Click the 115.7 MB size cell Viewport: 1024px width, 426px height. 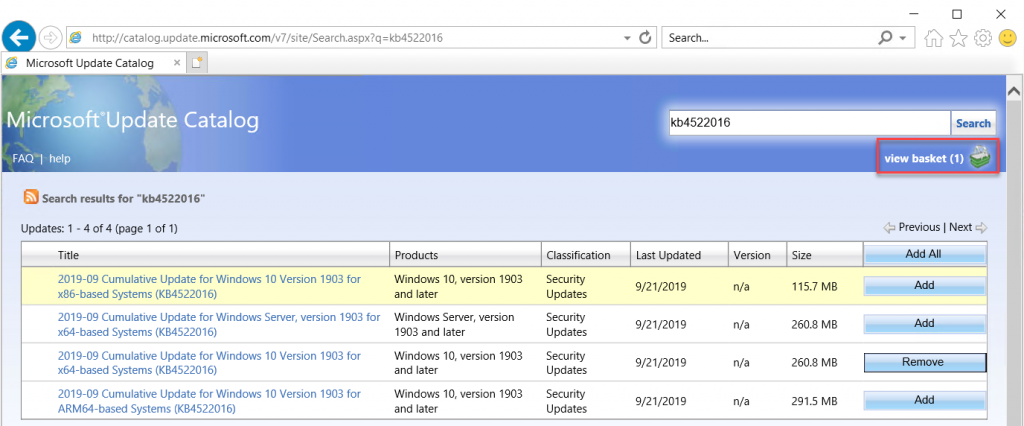coord(814,287)
